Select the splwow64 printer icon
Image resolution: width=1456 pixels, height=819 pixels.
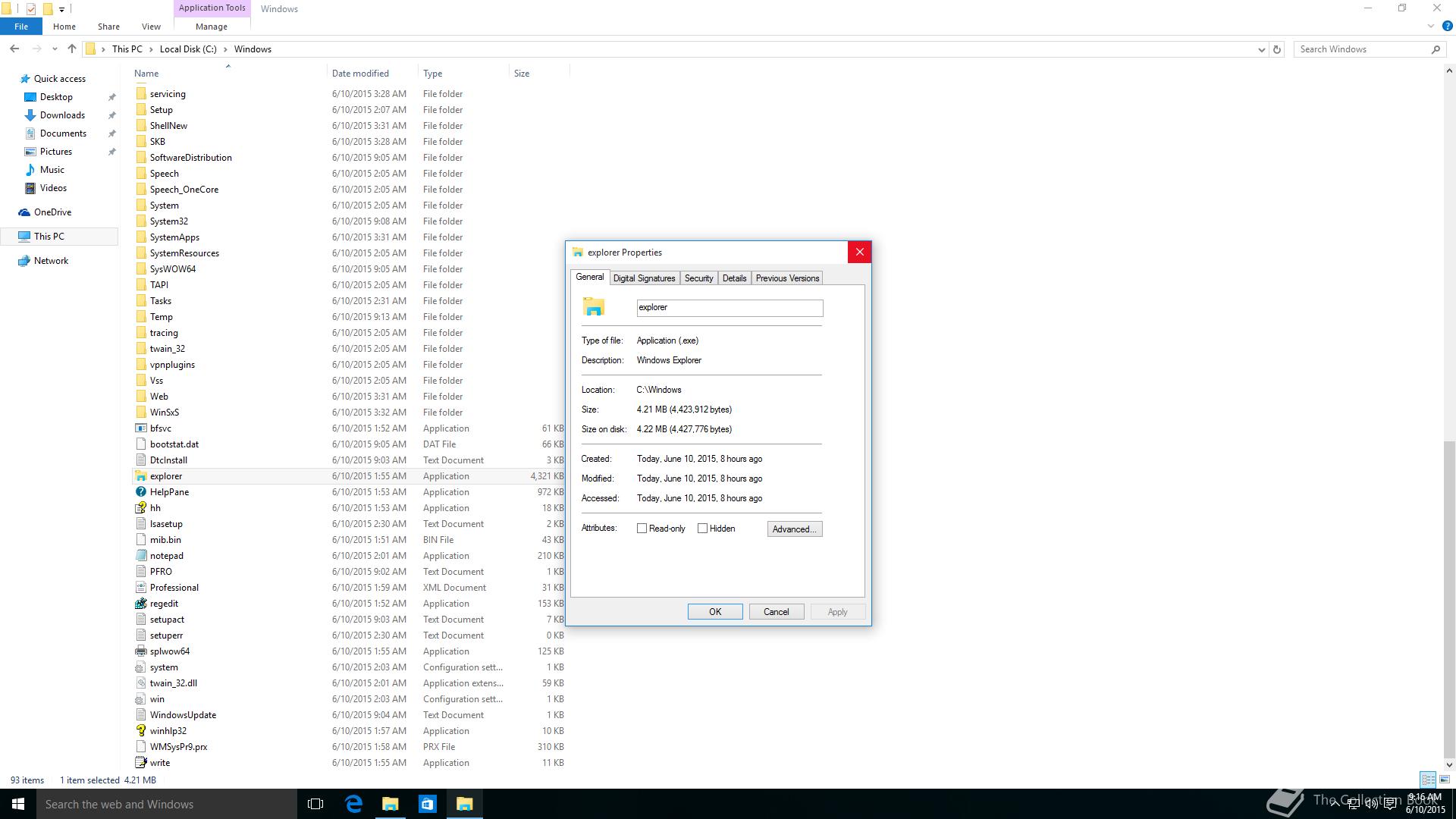[x=140, y=651]
